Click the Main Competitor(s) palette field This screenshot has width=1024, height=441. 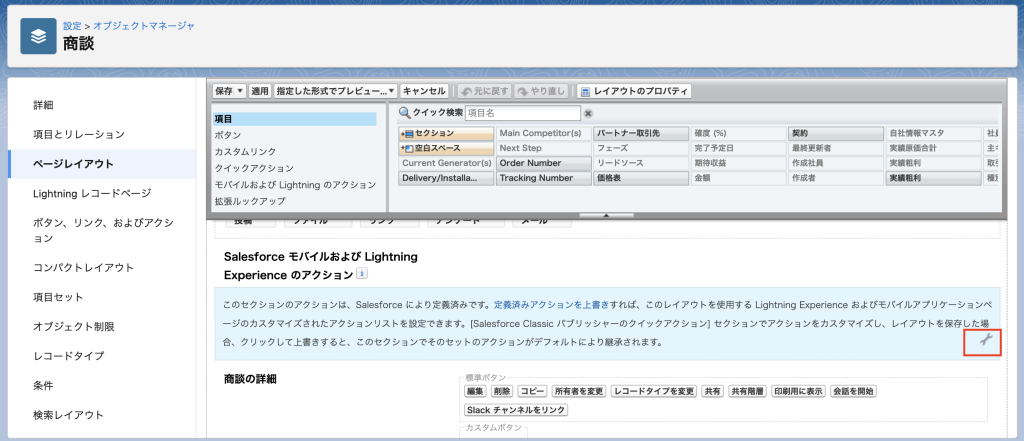coord(543,133)
